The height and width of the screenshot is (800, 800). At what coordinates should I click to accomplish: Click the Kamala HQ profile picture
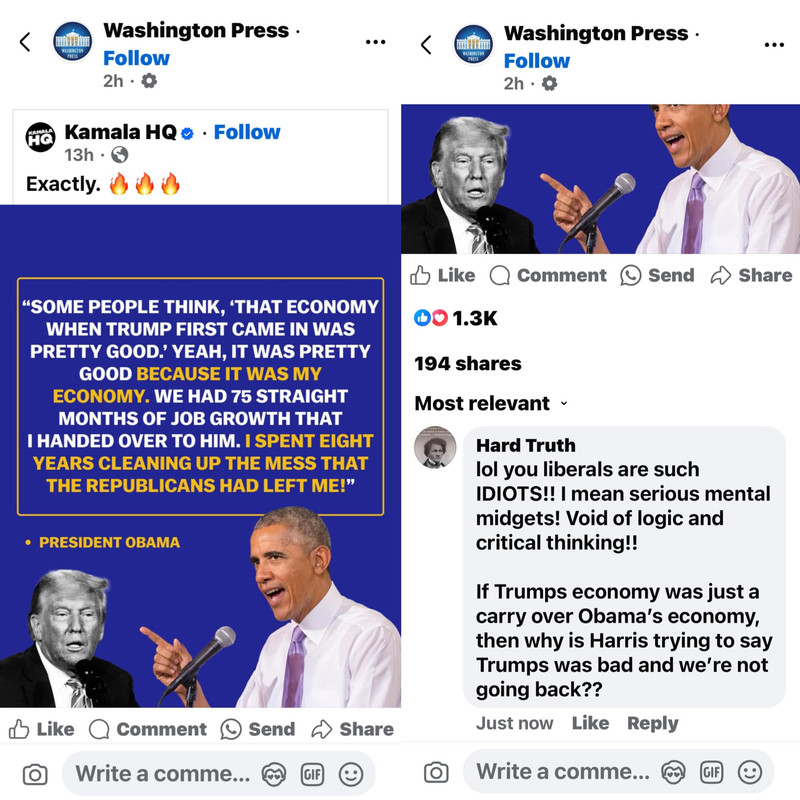tap(40, 137)
